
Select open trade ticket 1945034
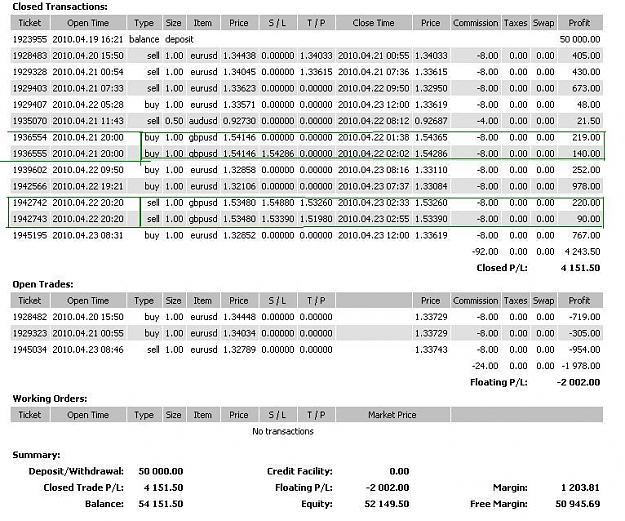[30, 350]
